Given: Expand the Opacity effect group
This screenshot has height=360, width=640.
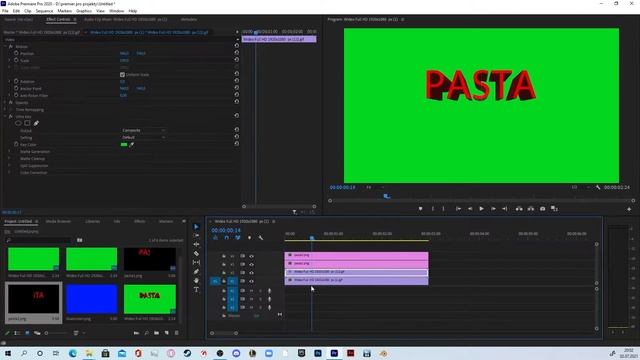Looking at the screenshot, I should pyautogui.click(x=5, y=102).
